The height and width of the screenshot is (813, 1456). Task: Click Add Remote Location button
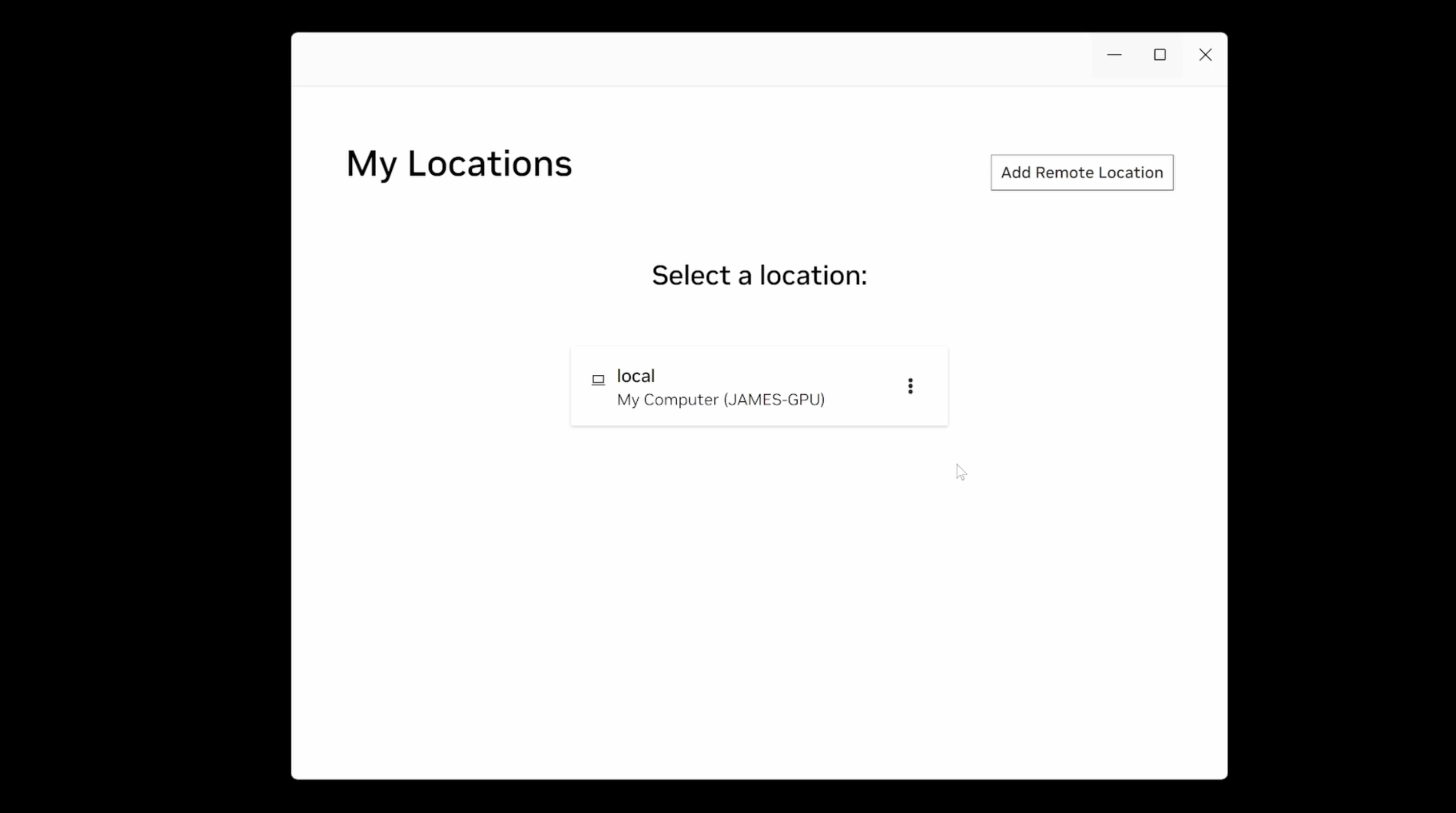(1082, 172)
